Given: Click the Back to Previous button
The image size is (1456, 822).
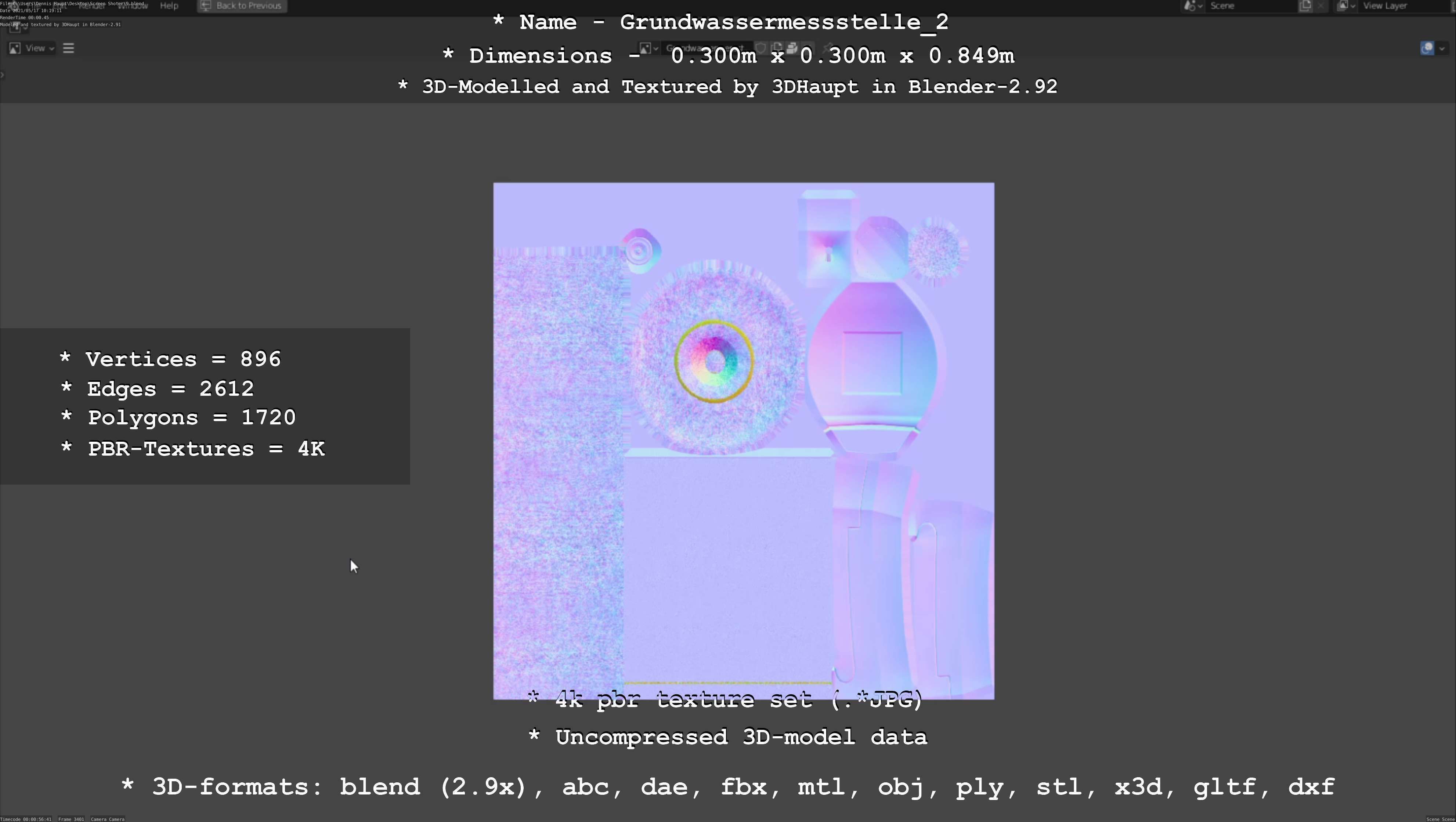Looking at the screenshot, I should coord(242,6).
